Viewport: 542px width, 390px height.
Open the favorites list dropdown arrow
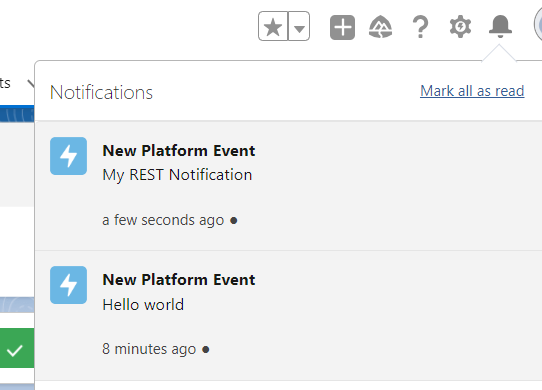(x=299, y=26)
